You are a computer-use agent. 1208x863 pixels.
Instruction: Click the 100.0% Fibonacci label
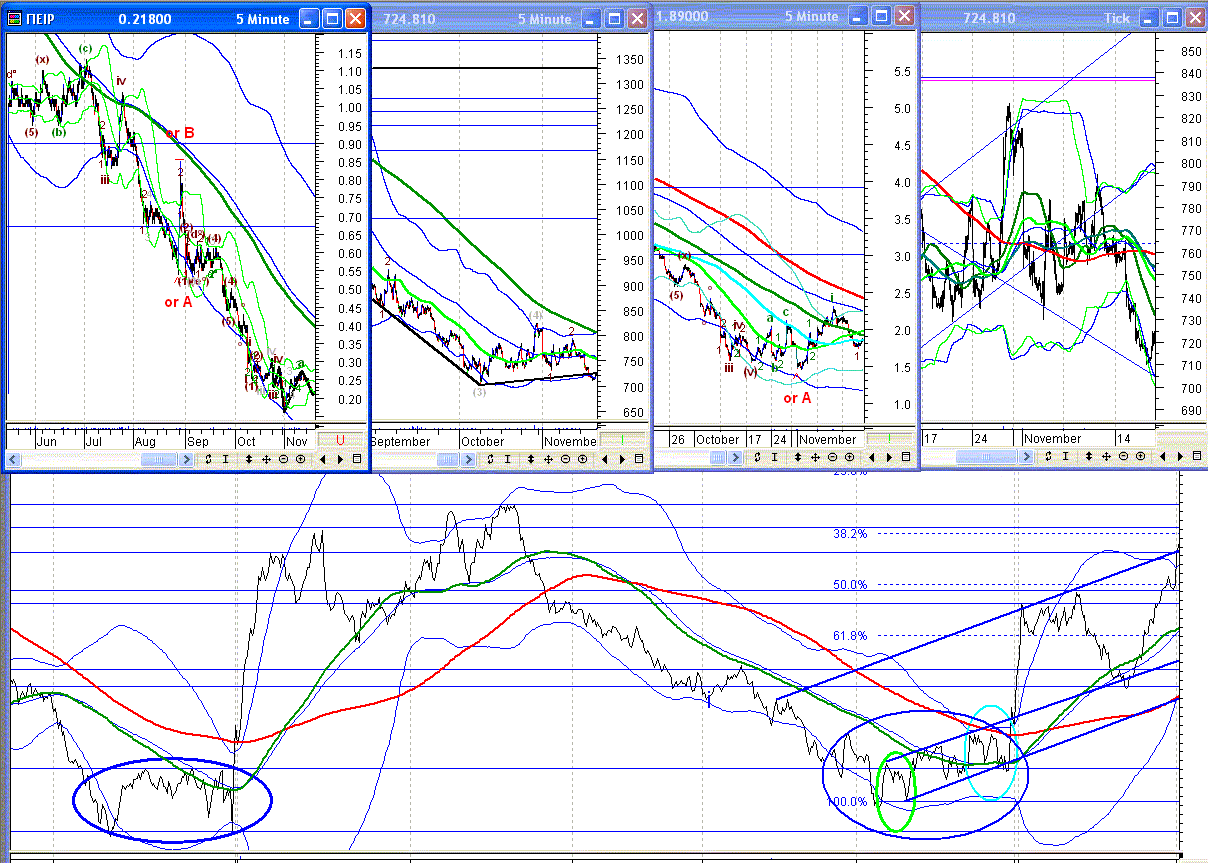point(847,802)
